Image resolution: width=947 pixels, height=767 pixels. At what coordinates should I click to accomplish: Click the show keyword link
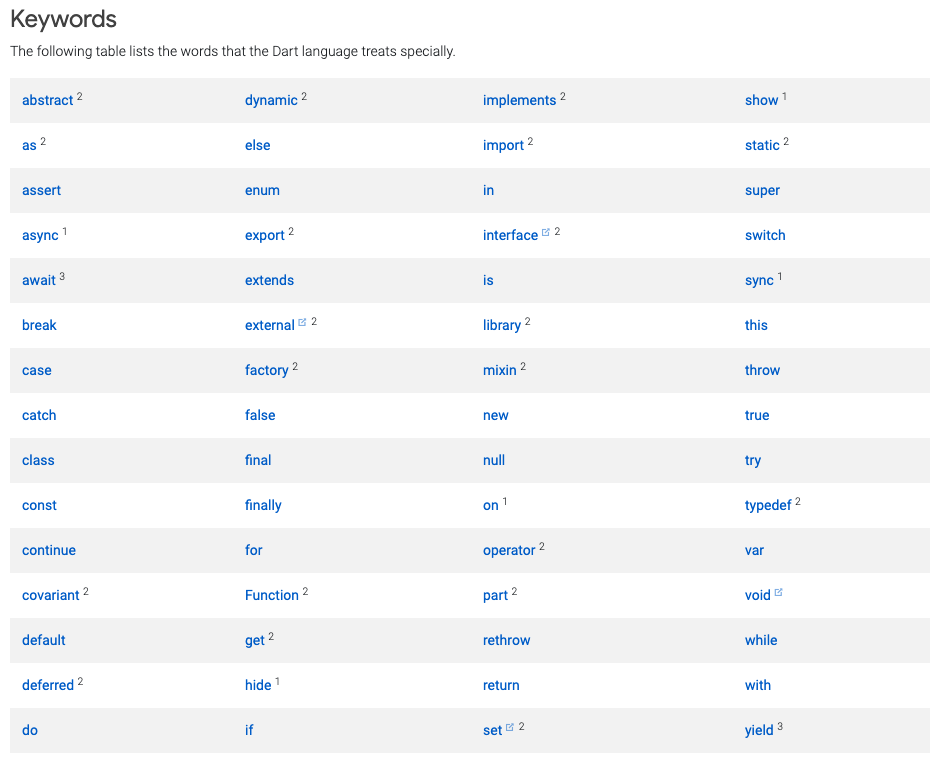coord(762,100)
